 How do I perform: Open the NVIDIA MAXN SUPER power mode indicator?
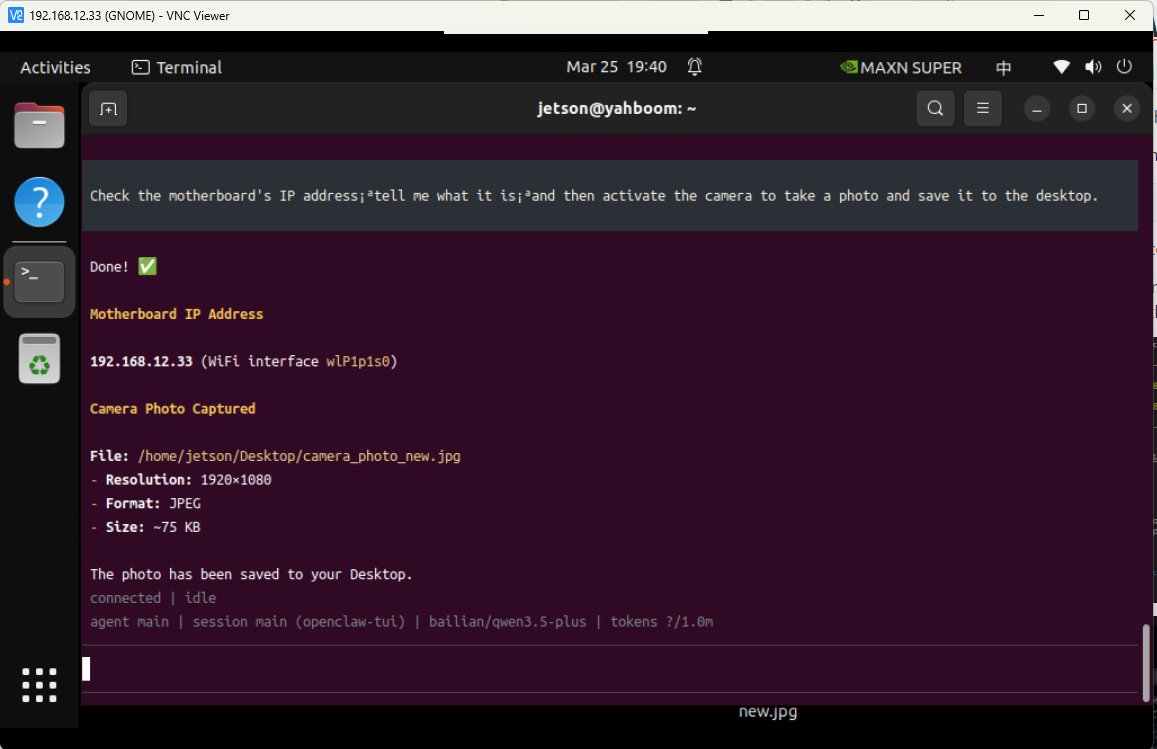[901, 68]
